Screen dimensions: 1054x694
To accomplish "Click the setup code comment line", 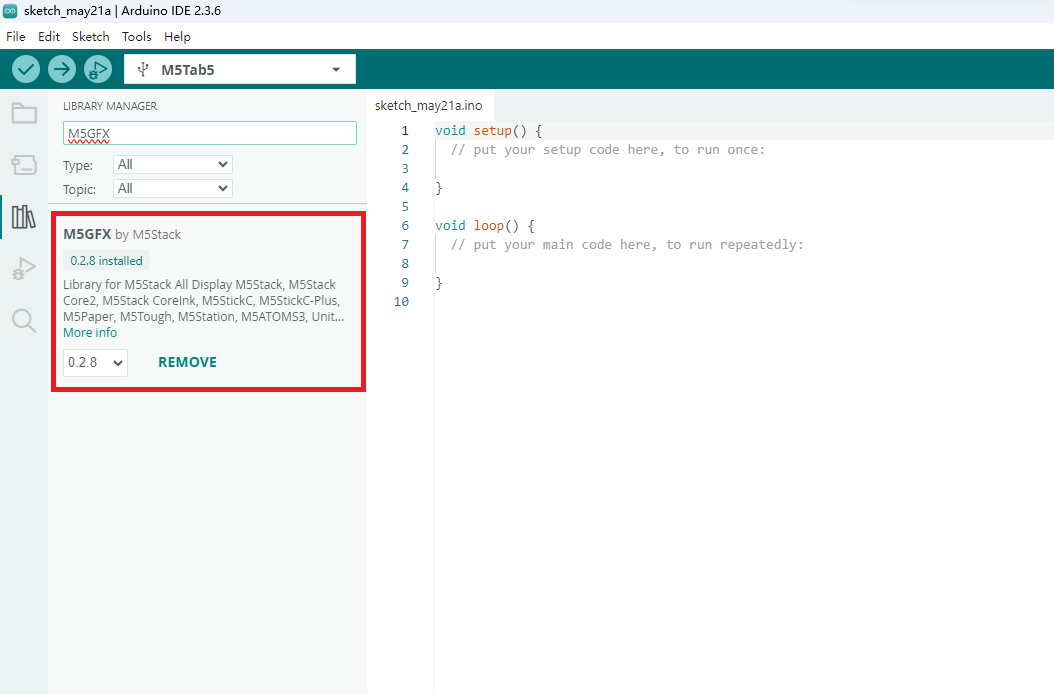I will point(608,149).
